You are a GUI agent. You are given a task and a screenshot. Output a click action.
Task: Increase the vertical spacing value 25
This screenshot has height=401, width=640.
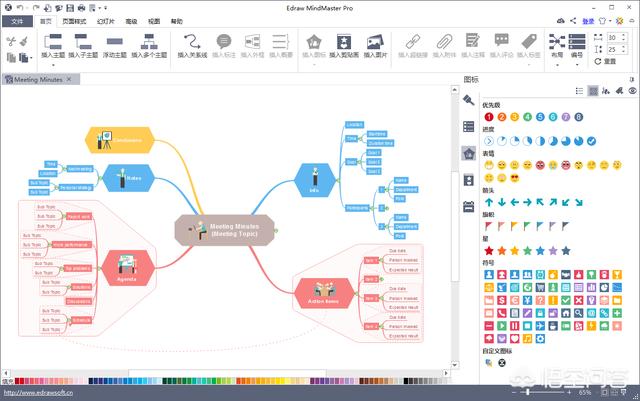624,47
